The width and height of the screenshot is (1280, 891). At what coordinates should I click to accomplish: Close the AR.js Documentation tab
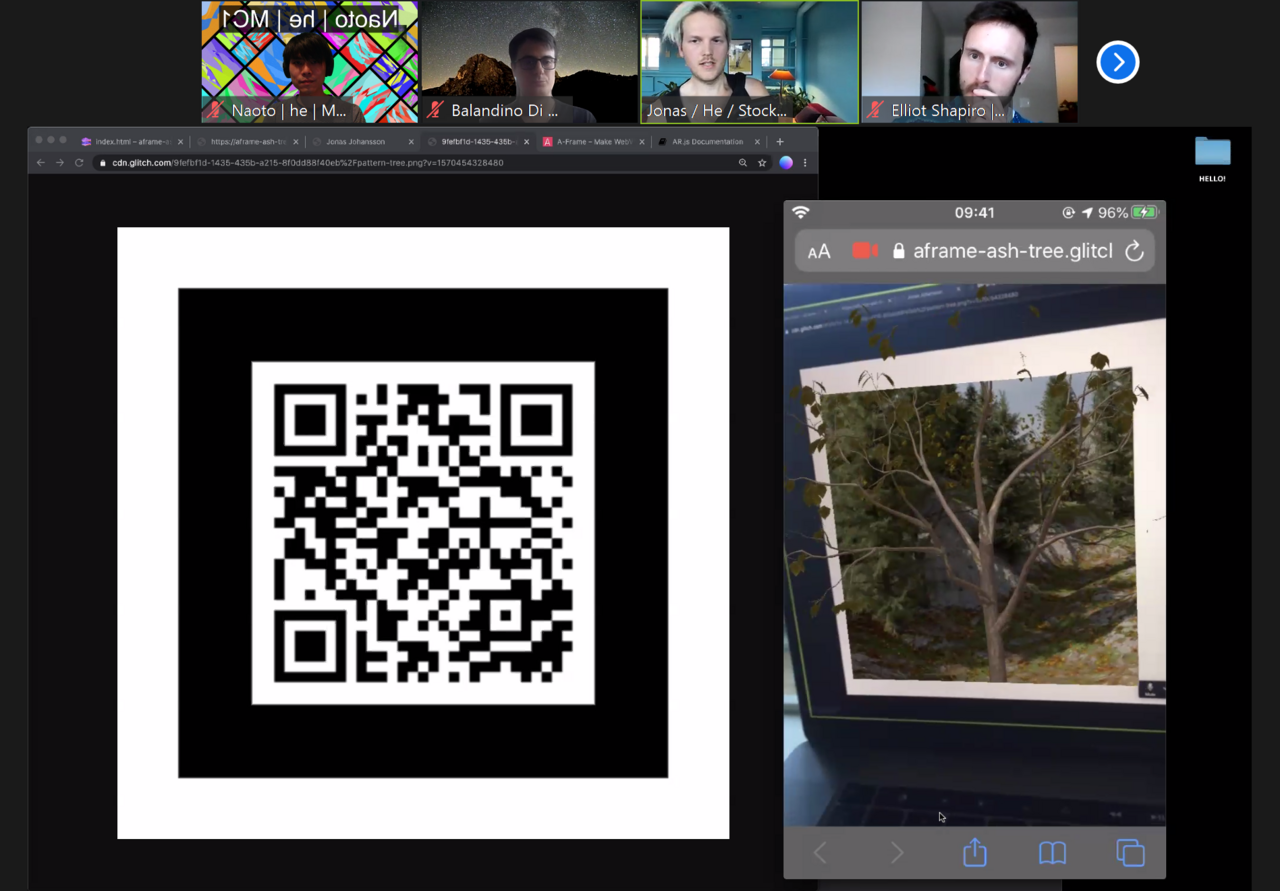click(757, 142)
